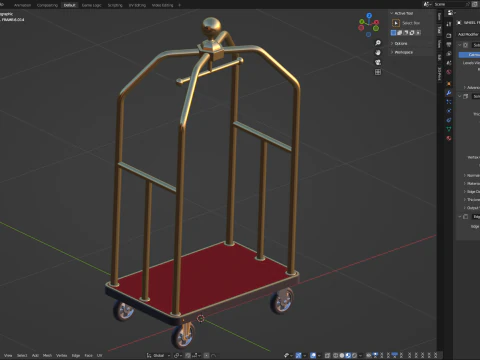
Task: Add a new workspace with plus button
Action: tap(179, 5)
